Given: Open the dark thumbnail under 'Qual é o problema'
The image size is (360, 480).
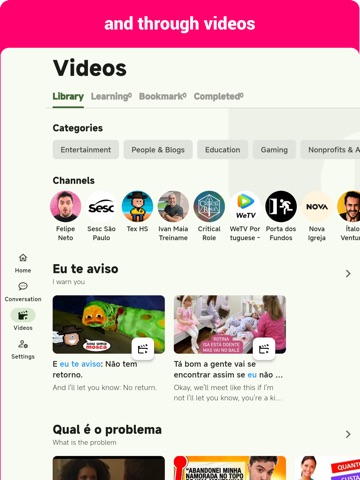Looking at the screenshot, I should pos(109,468).
